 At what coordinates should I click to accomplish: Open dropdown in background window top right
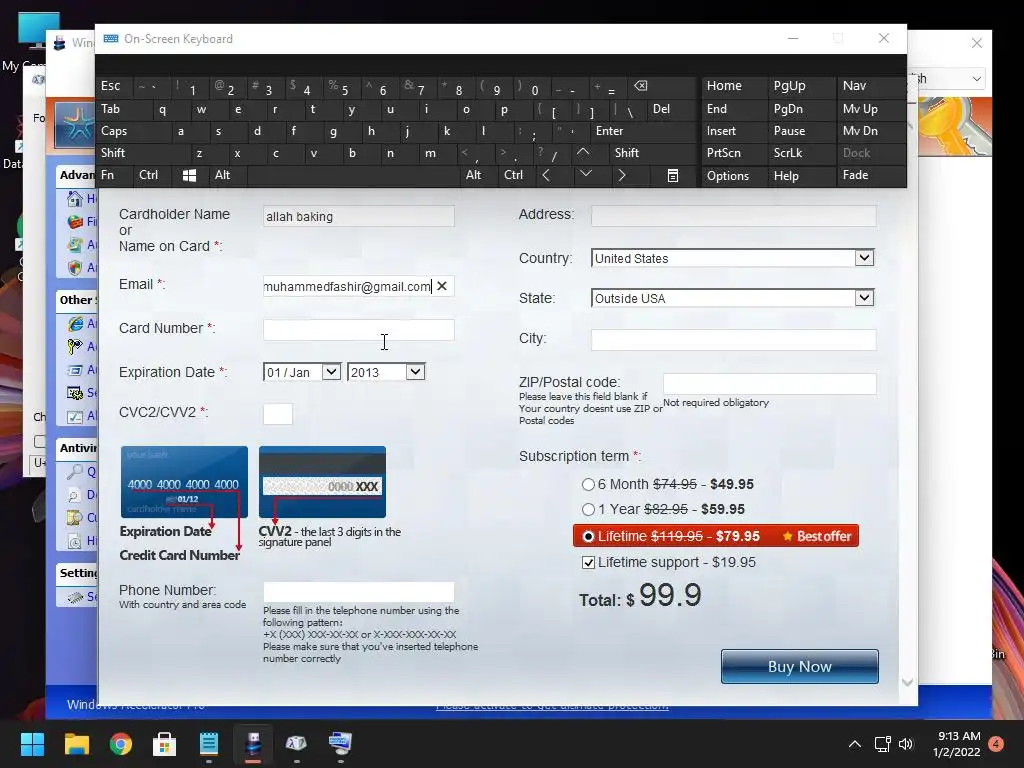(x=976, y=79)
